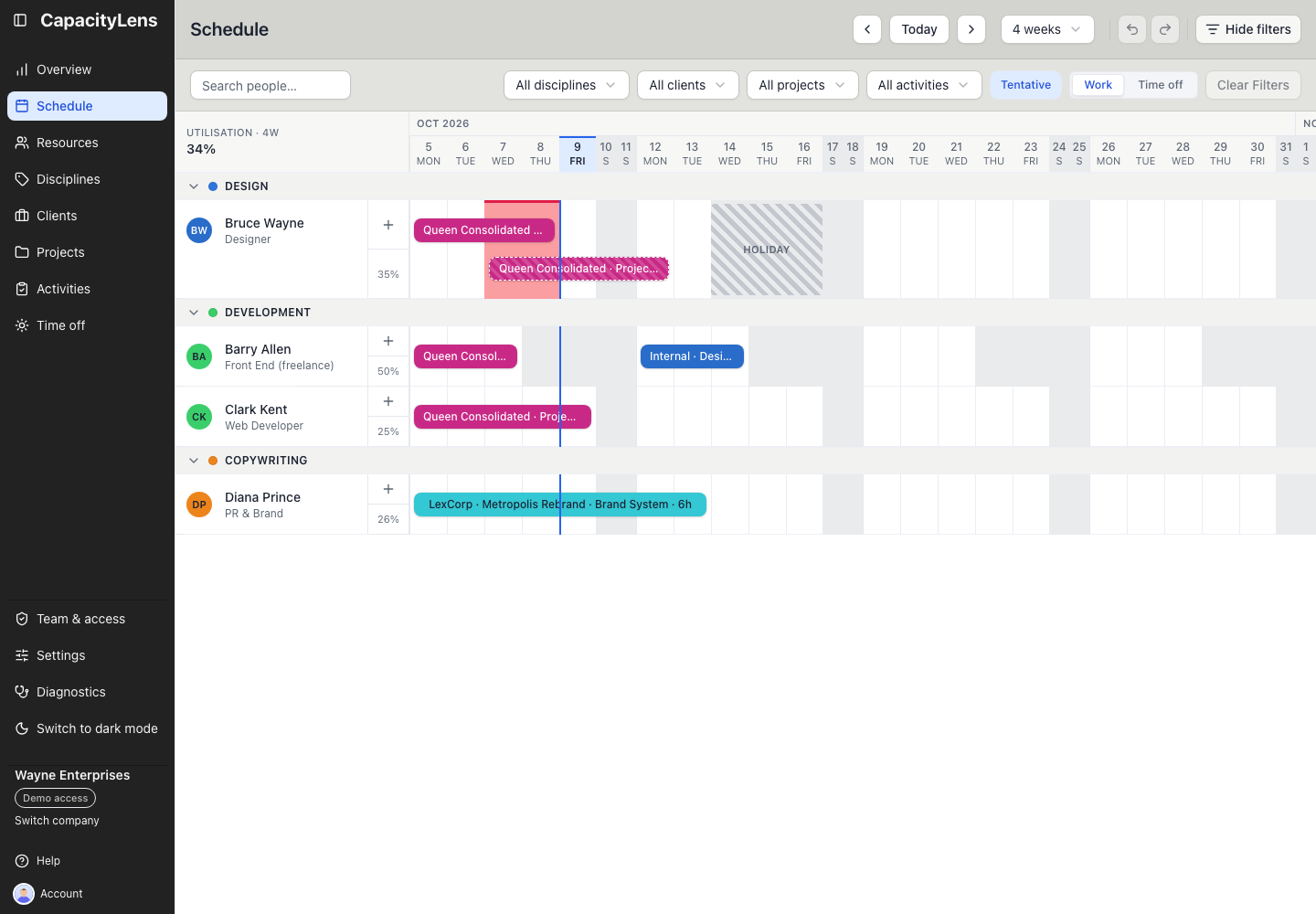Click the Disciplines tag icon
The height and width of the screenshot is (914, 1316).
(22, 179)
